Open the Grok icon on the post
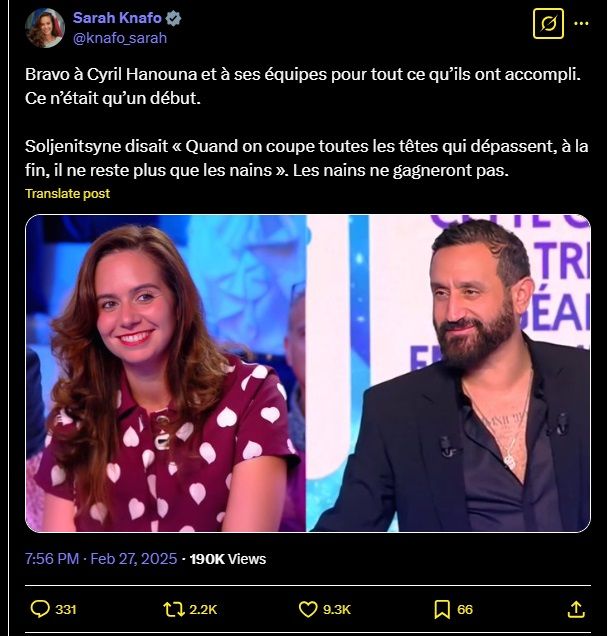This screenshot has height=636, width=608. [547, 23]
